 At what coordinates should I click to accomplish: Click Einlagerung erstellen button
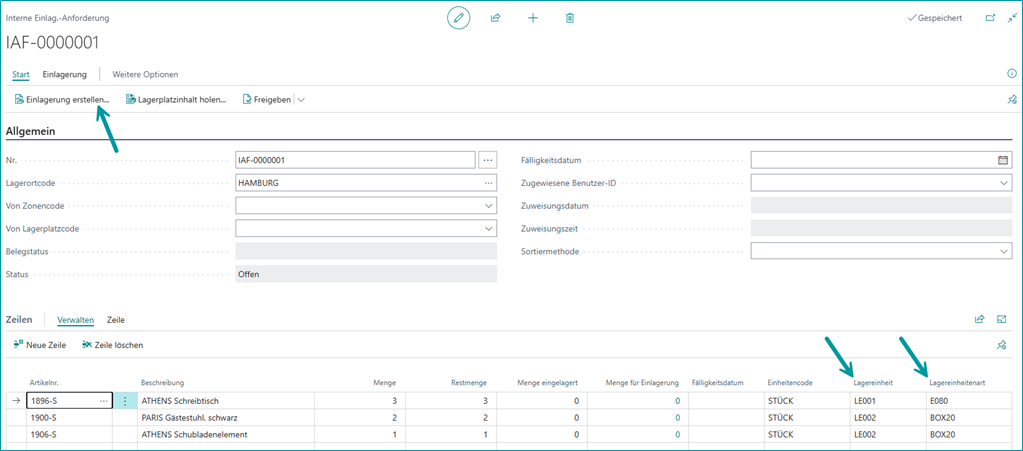62,100
